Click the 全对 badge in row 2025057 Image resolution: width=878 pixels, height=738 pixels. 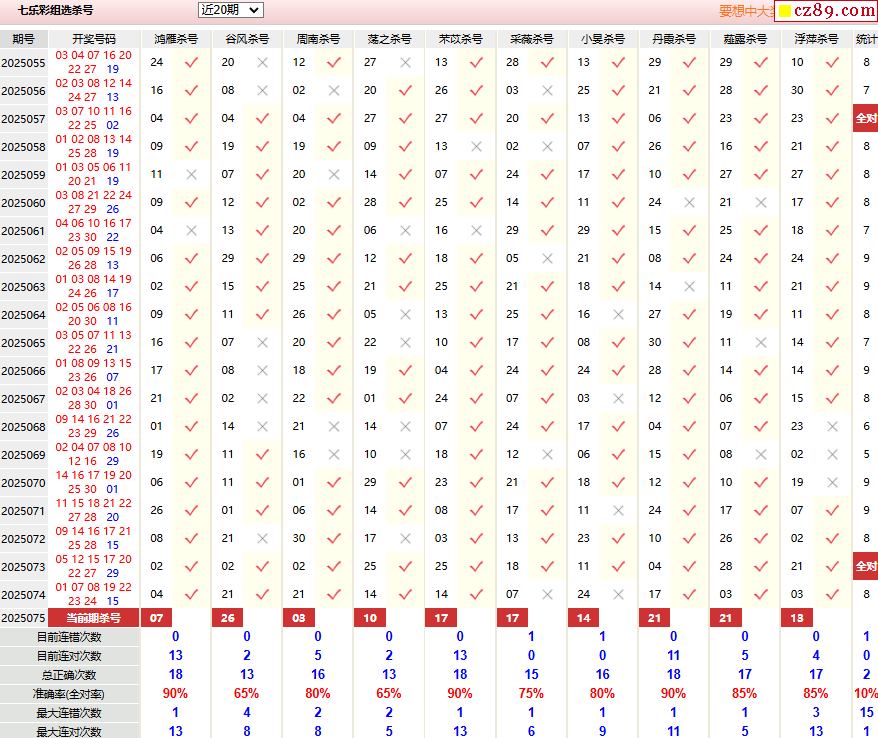865,118
